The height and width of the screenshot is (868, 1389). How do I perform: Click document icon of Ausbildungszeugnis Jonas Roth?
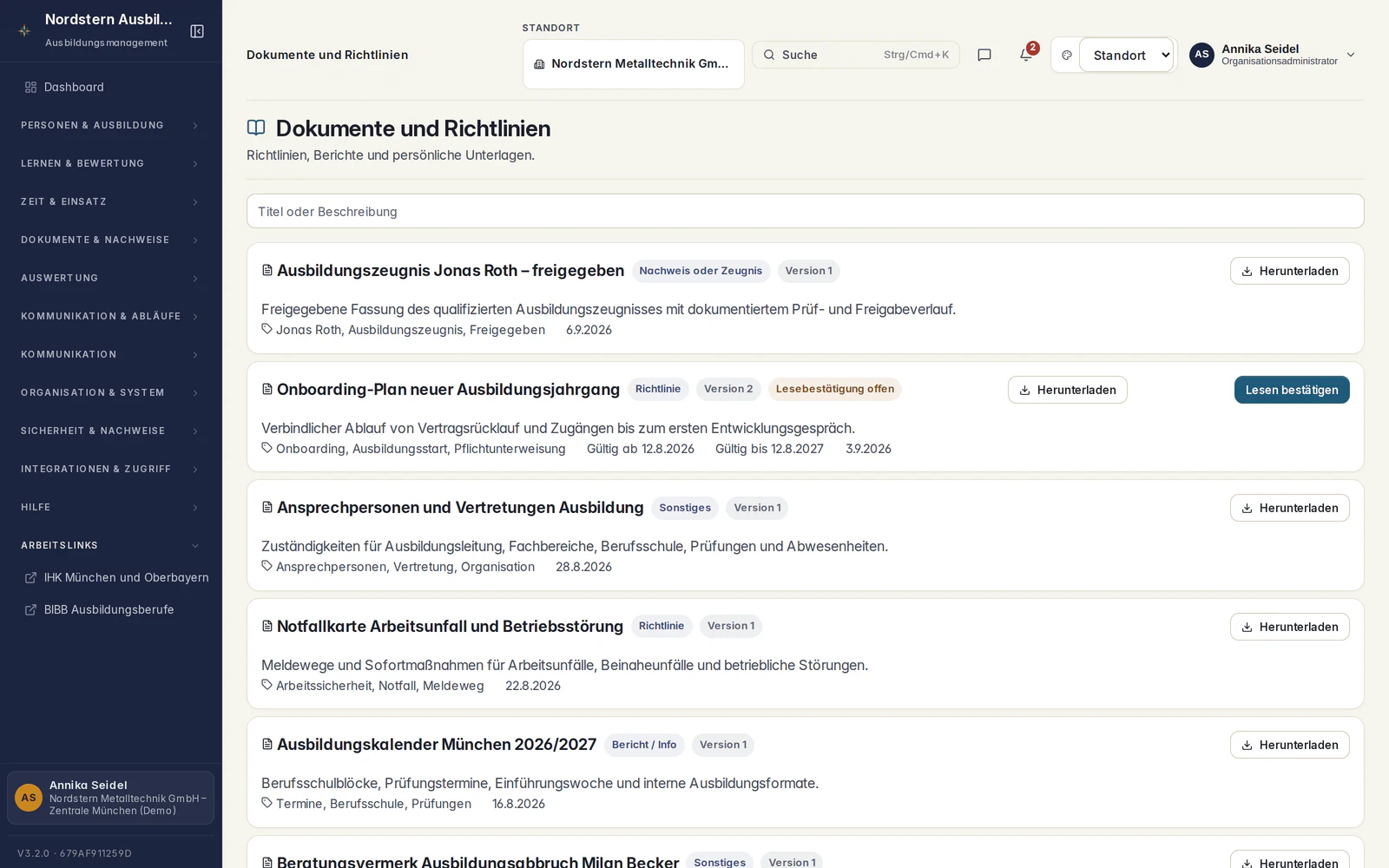click(267, 271)
